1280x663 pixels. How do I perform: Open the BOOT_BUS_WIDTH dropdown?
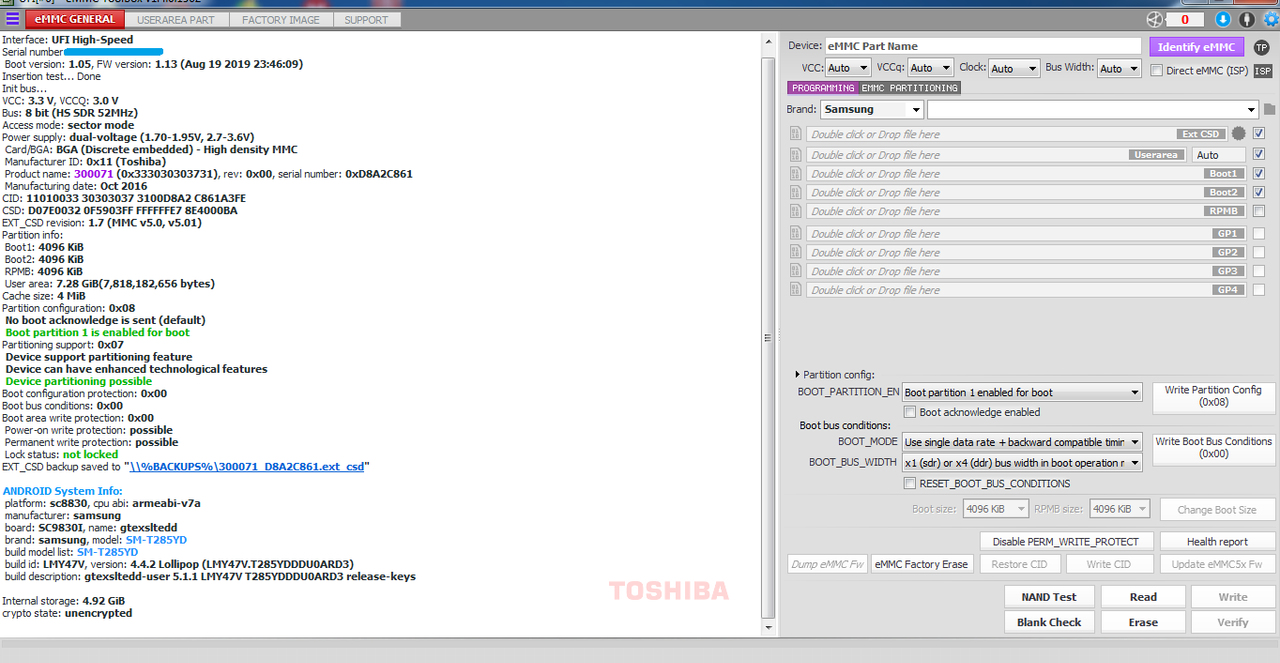[1021, 463]
